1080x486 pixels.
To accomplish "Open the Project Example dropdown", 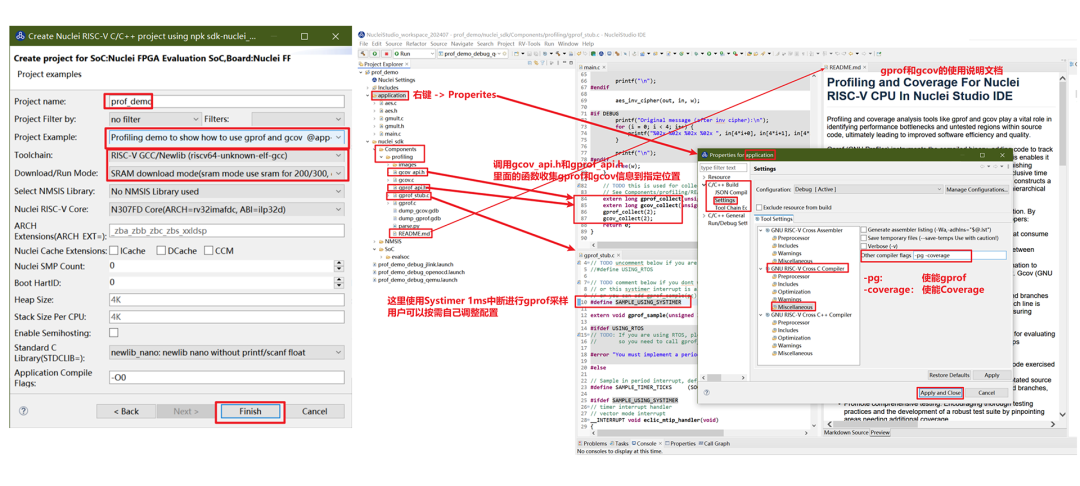I will tap(226, 137).
